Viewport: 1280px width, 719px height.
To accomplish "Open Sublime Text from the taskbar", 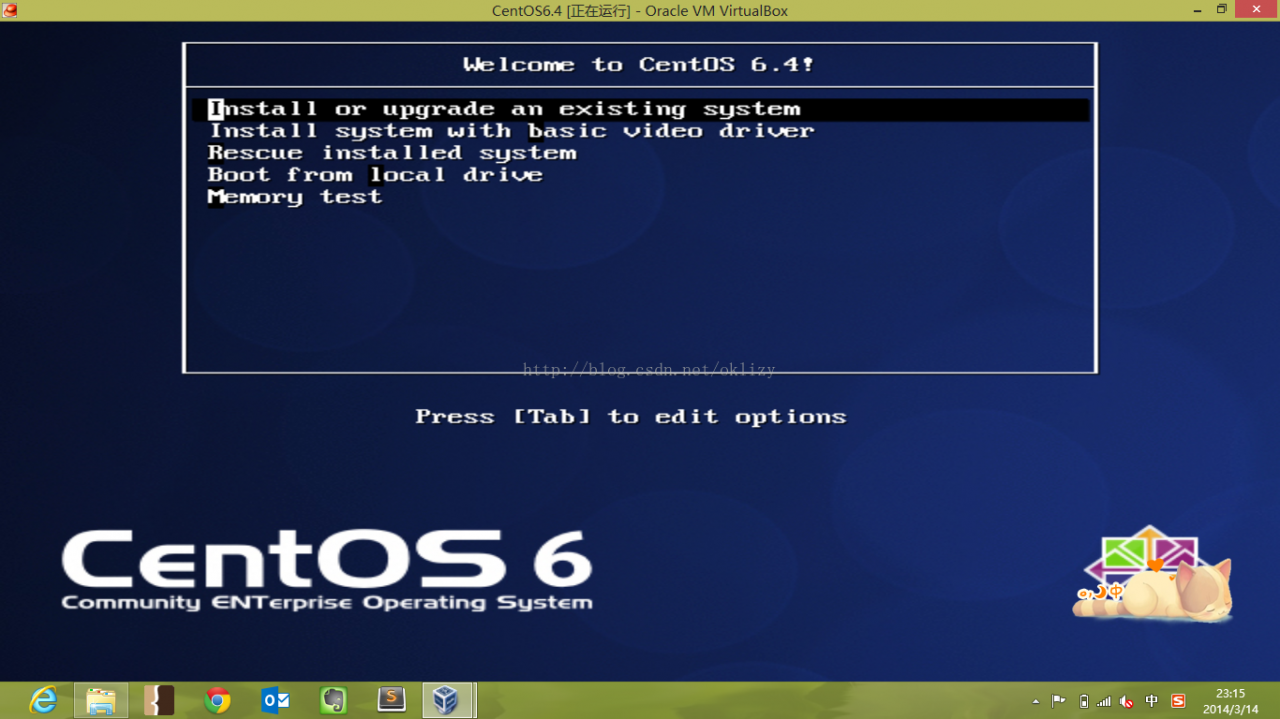I will [x=391, y=700].
